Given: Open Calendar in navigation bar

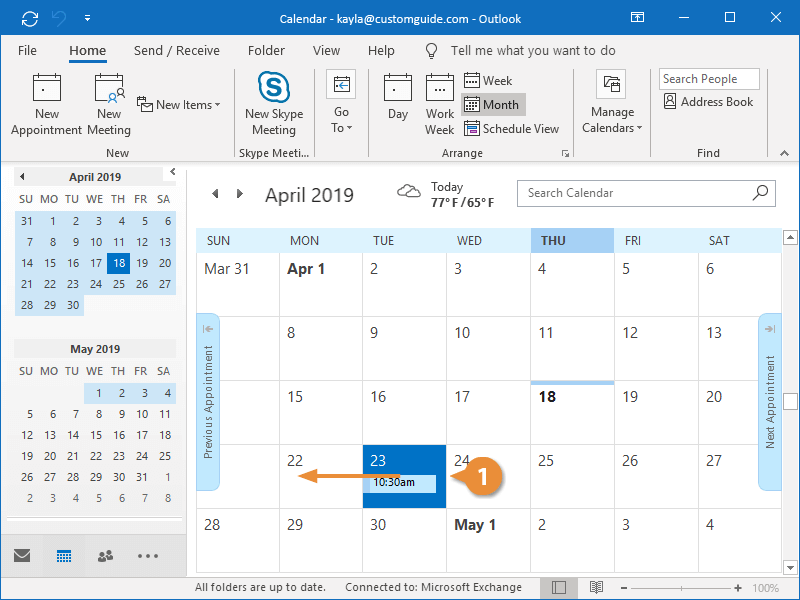Looking at the screenshot, I should coord(64,556).
